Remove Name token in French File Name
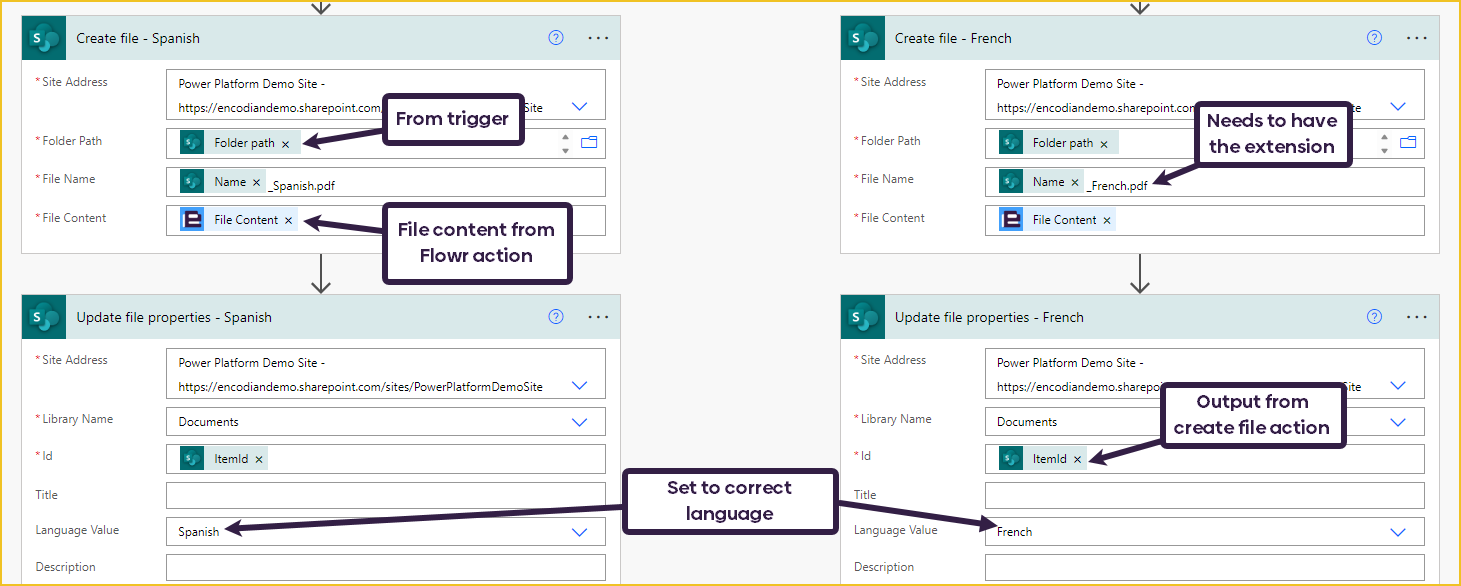This screenshot has width=1461, height=586. [x=1075, y=182]
